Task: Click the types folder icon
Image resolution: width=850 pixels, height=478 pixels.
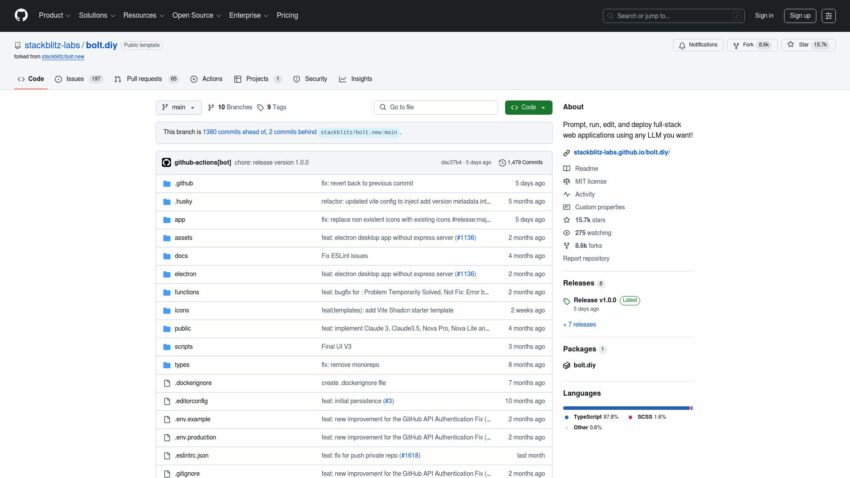Action: coord(167,365)
